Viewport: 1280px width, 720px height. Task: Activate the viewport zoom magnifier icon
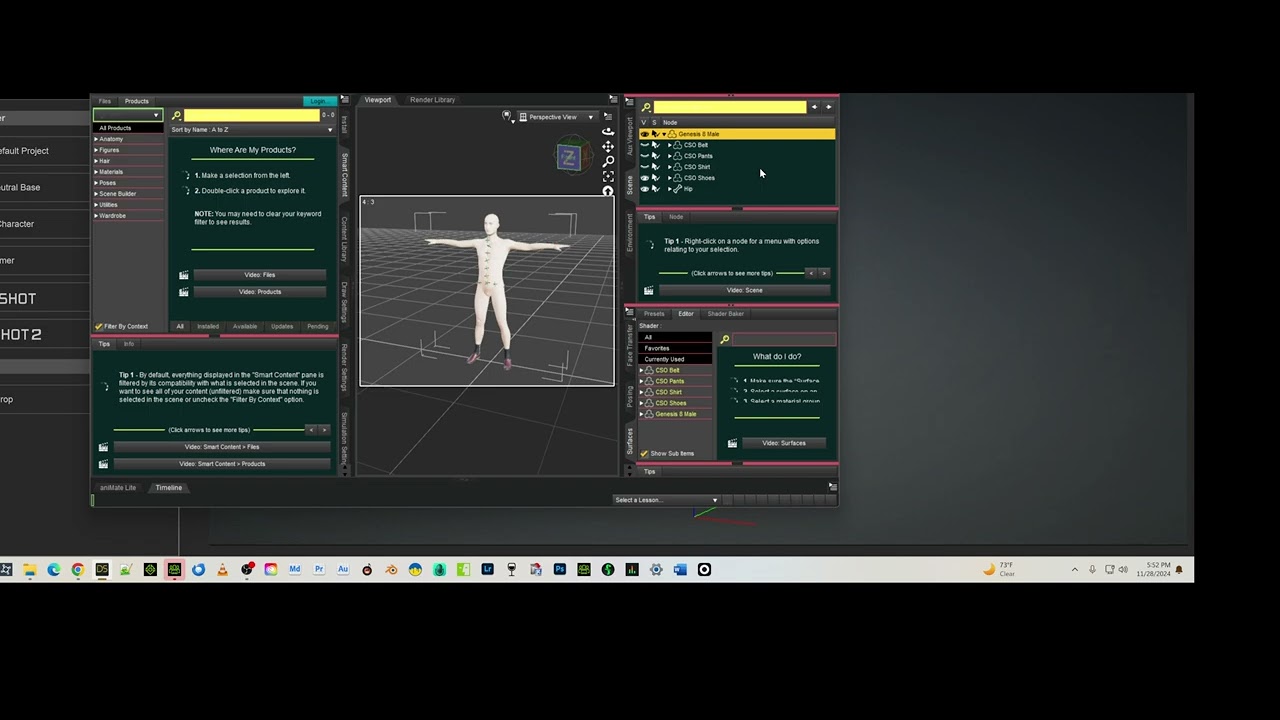coord(608,162)
